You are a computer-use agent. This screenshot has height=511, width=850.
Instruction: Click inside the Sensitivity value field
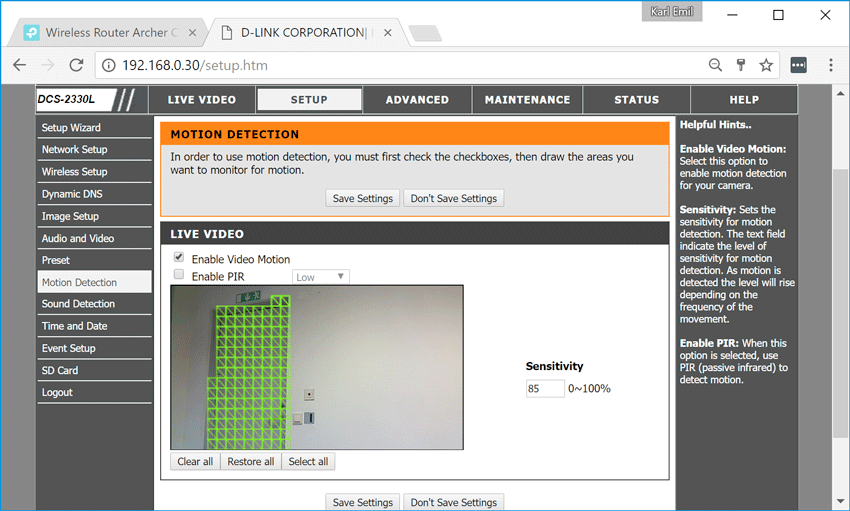click(545, 388)
